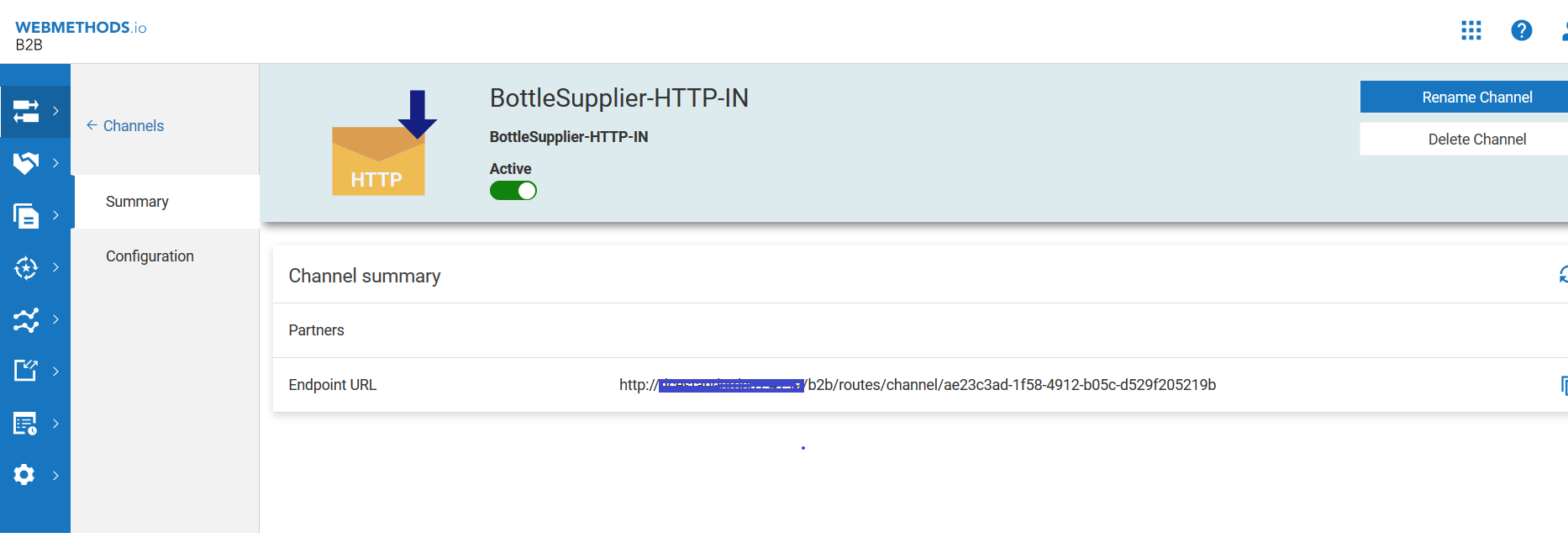1568x543 pixels.
Task: Open the apps grid launcher icon
Action: [1471, 31]
